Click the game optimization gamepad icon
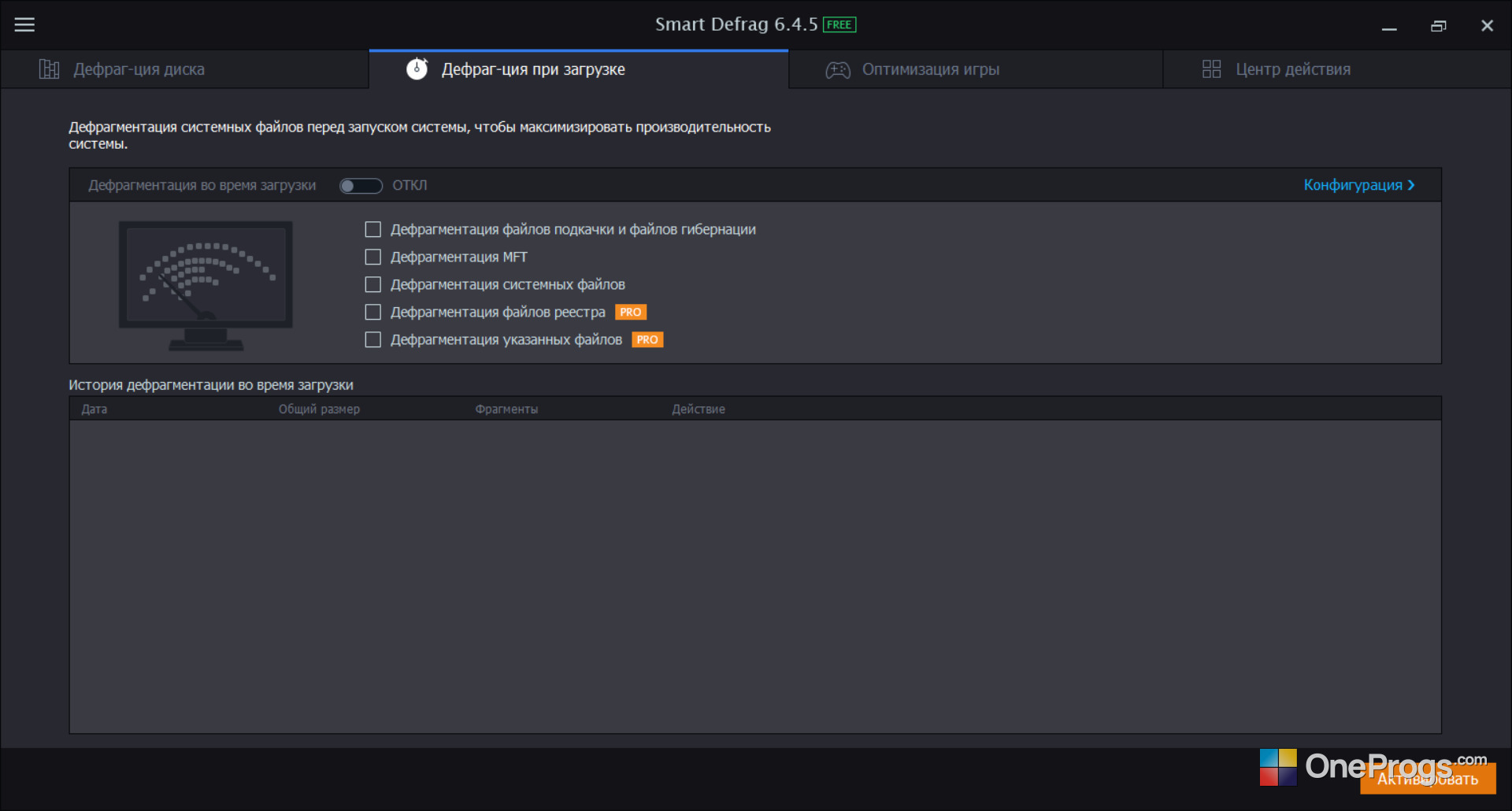Viewport: 1512px width, 811px height. [x=838, y=70]
